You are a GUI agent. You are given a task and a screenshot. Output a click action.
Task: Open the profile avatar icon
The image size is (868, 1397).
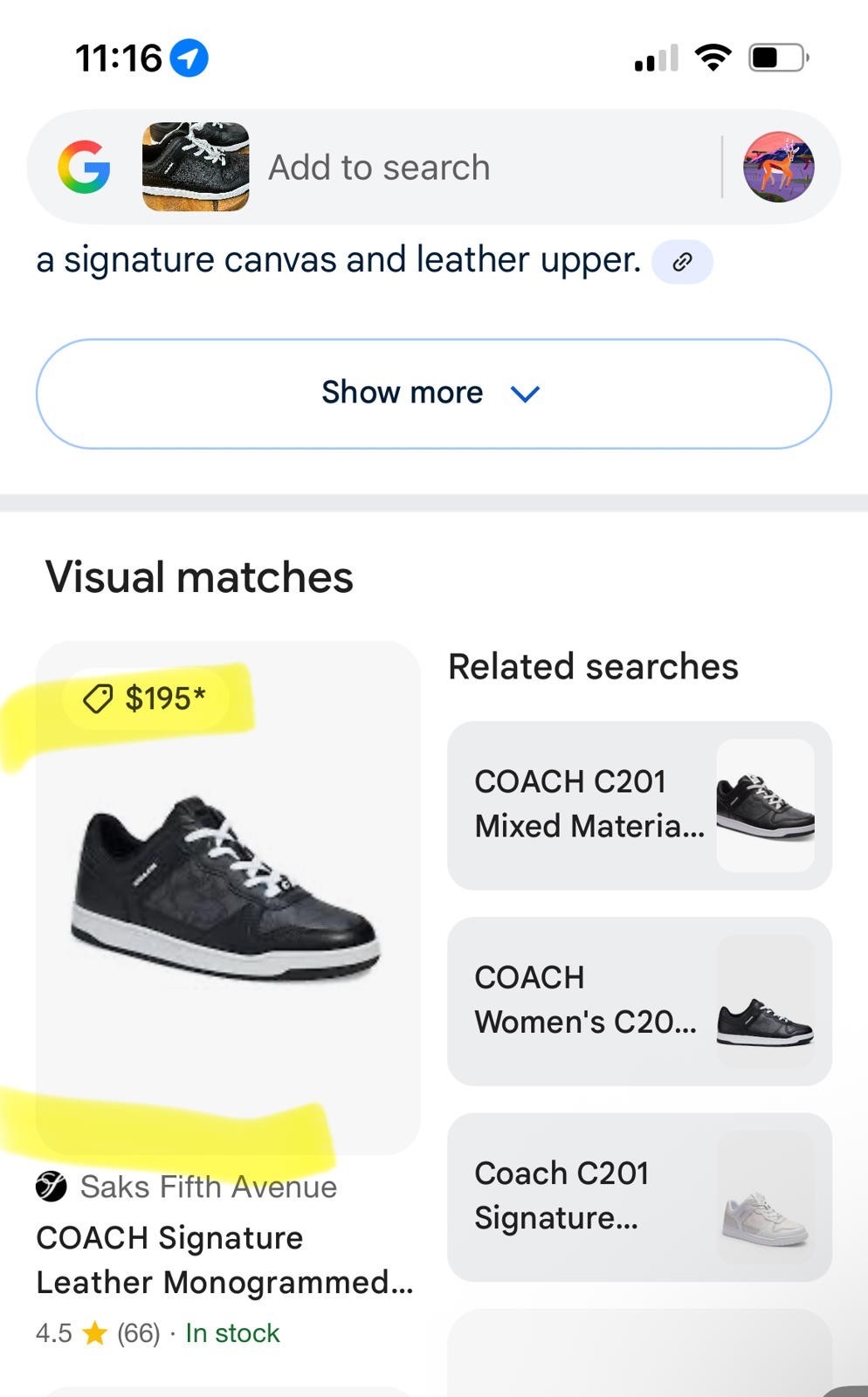pos(778,167)
